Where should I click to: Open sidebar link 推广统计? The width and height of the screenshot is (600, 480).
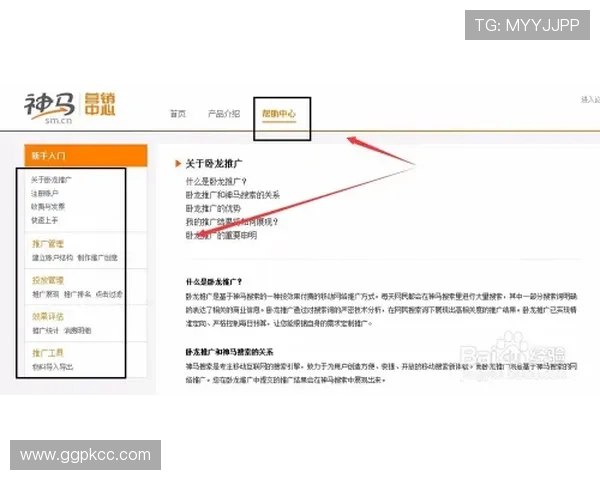[46, 331]
